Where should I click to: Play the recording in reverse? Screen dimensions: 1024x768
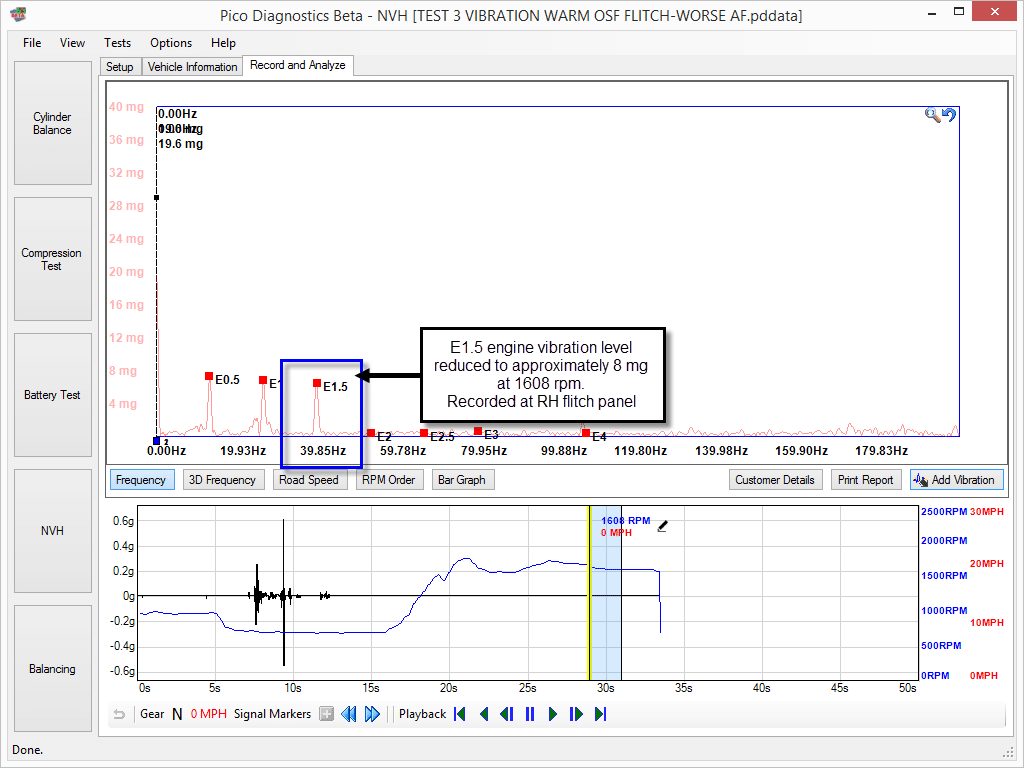coord(484,714)
